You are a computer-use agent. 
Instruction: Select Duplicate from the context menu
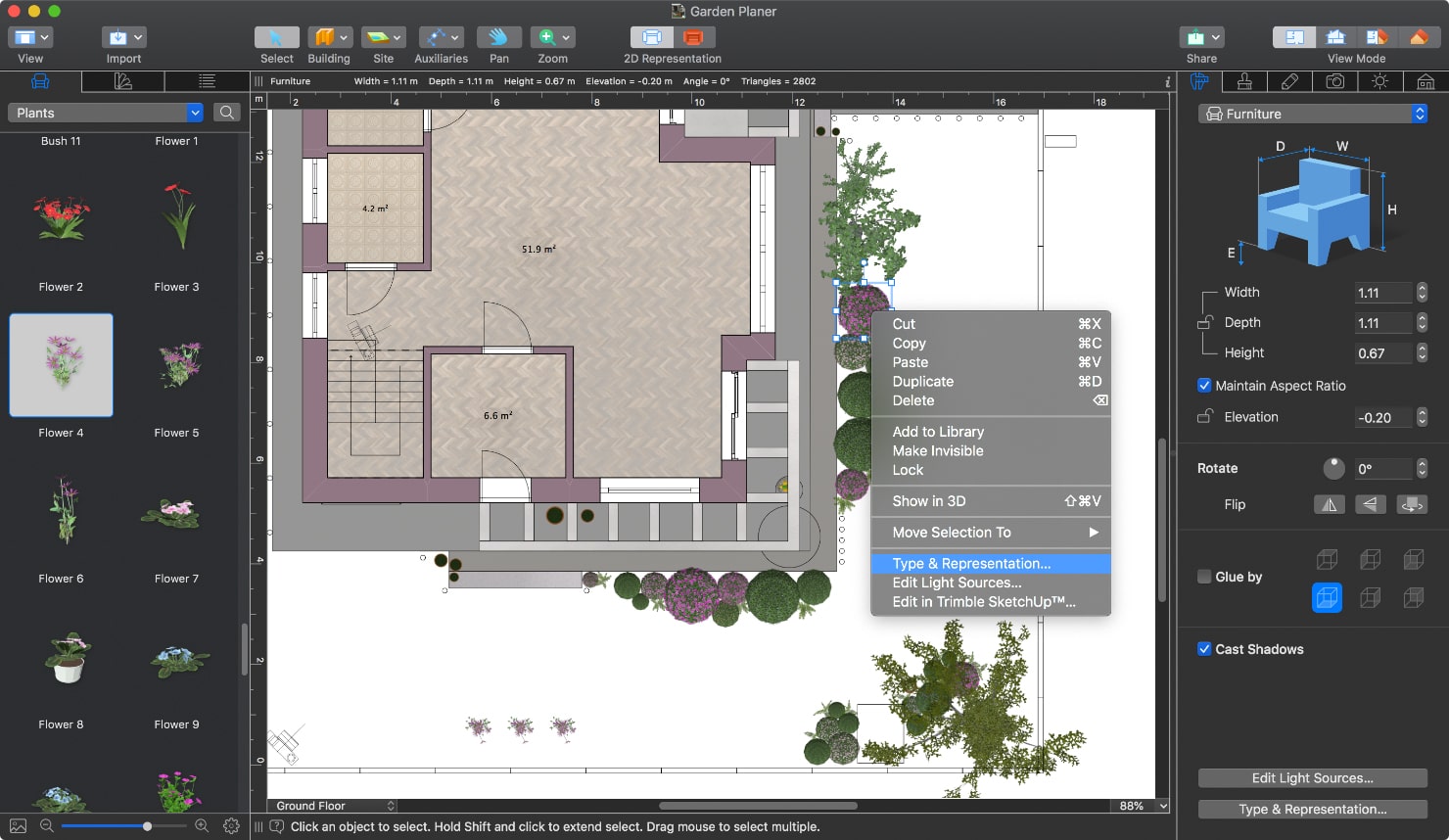click(x=922, y=382)
